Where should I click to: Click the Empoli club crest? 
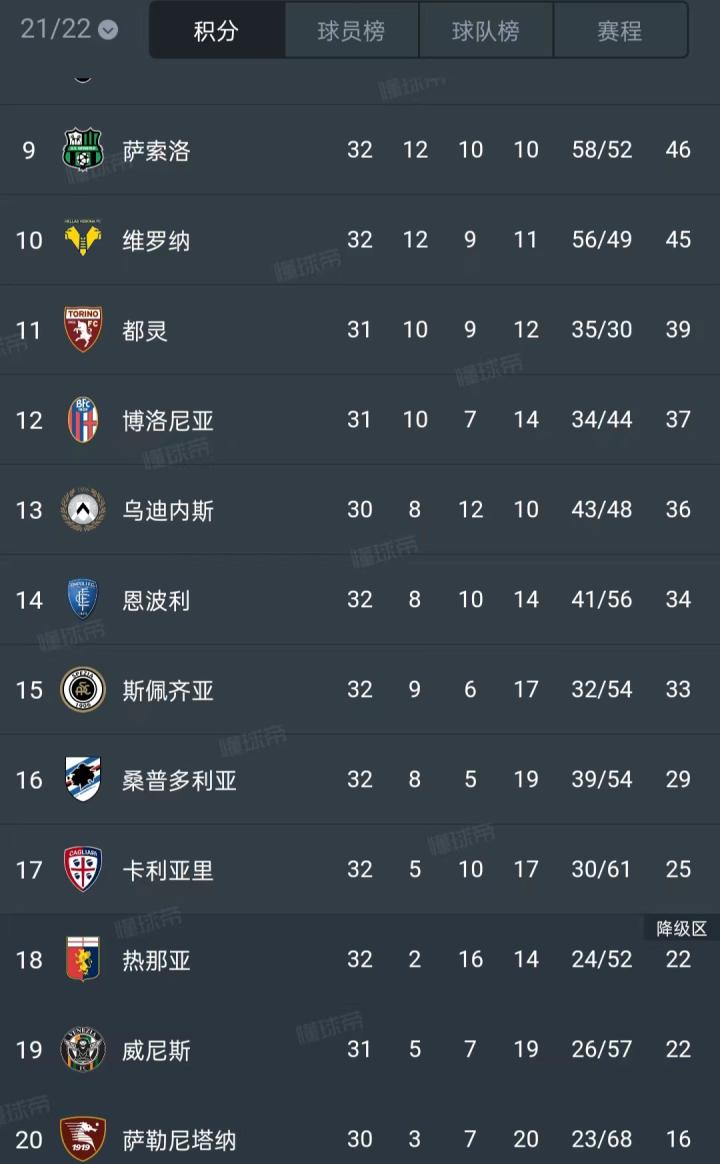[x=83, y=600]
